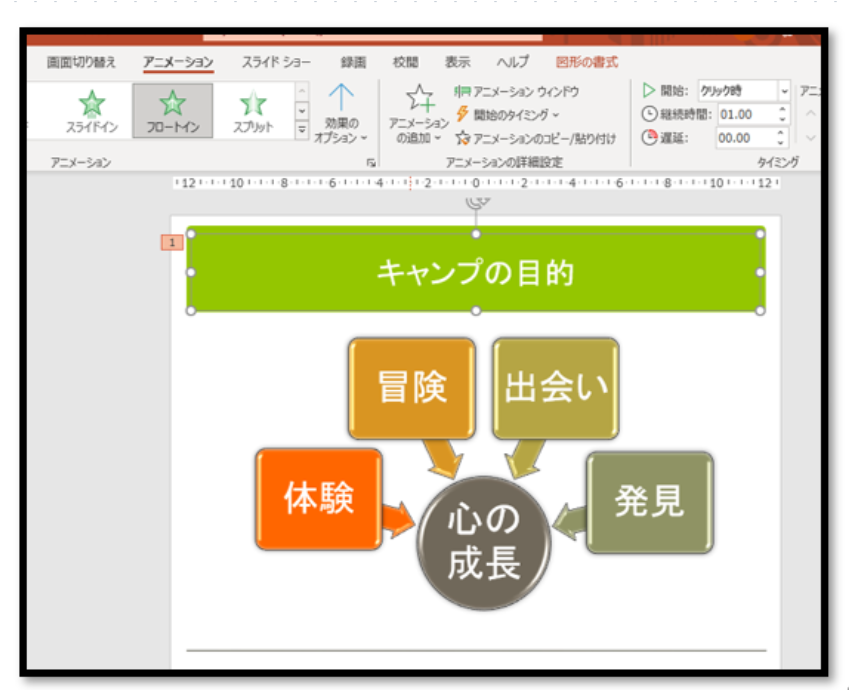Screen dimensions: 850x691
Task: Open the スライド ショー tab
Action: pyautogui.click(x=276, y=62)
